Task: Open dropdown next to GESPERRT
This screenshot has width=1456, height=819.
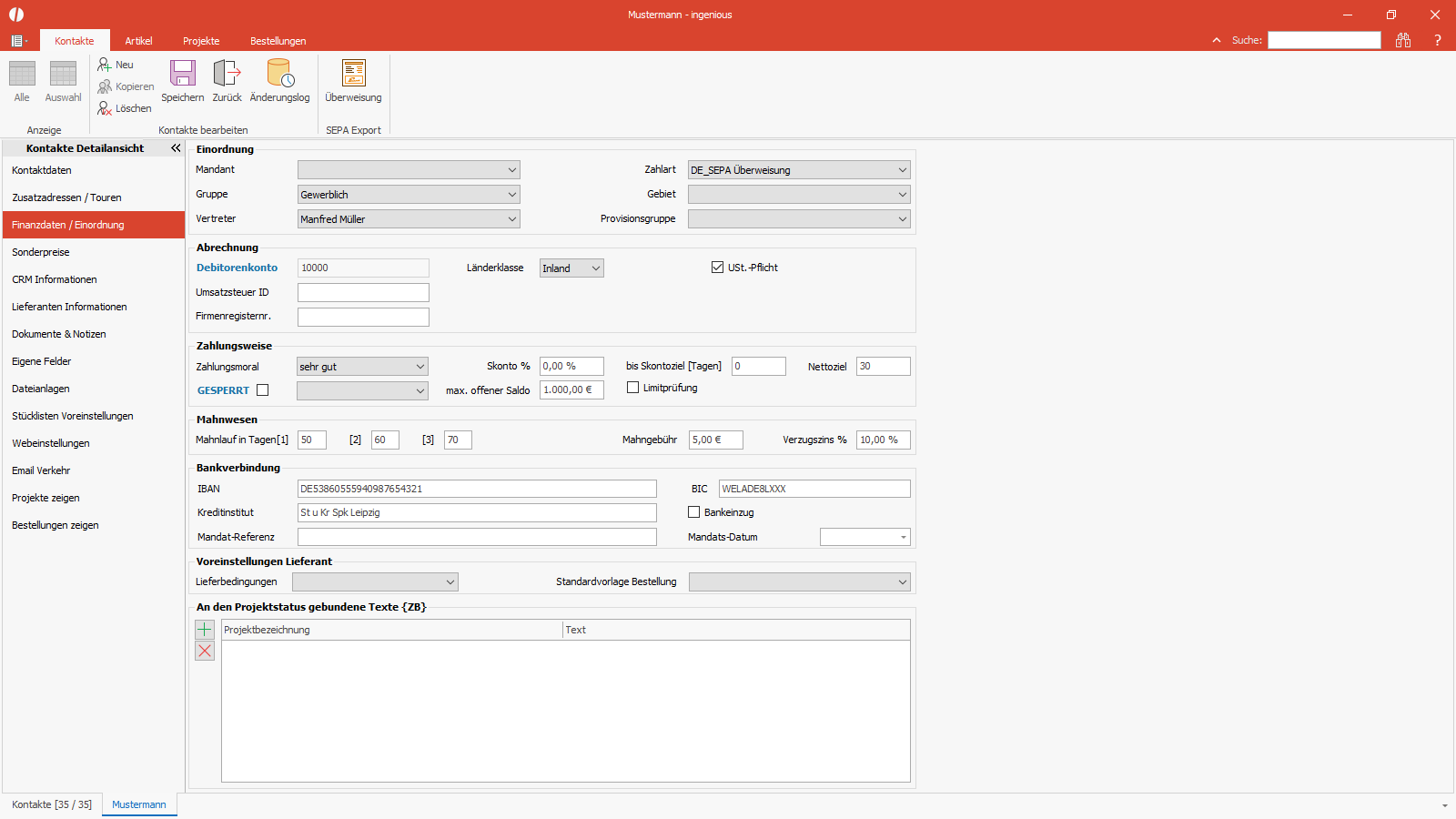Action: pos(362,390)
